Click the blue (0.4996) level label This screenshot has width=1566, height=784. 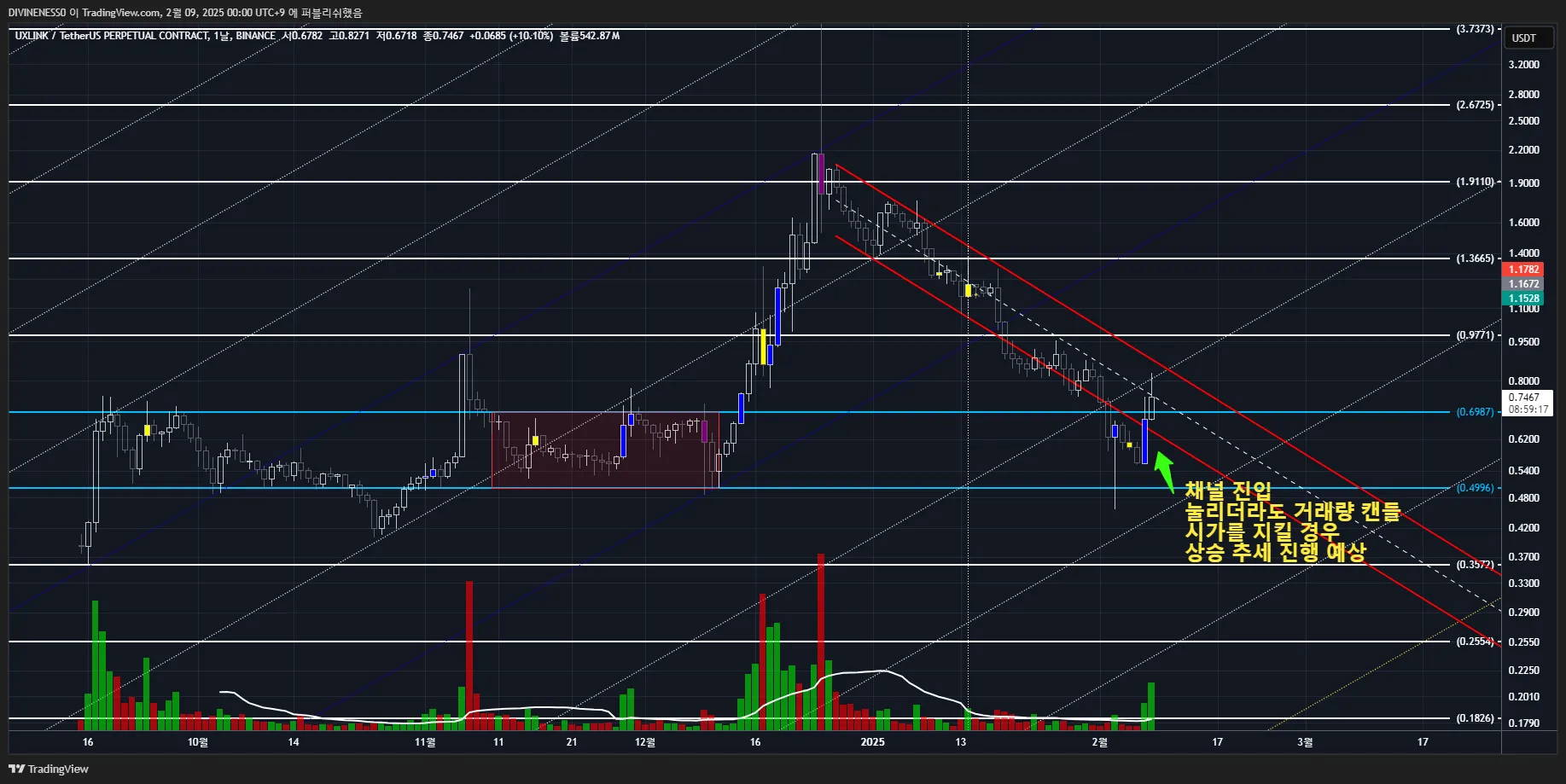click(1475, 488)
